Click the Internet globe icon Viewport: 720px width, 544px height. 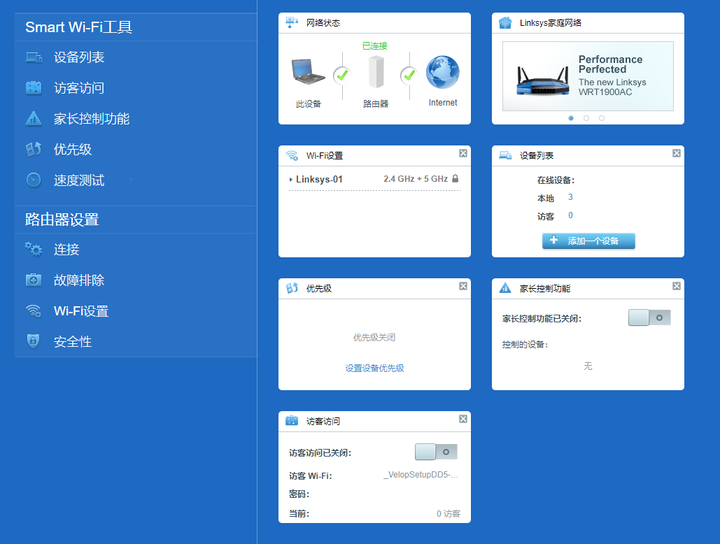click(x=443, y=72)
